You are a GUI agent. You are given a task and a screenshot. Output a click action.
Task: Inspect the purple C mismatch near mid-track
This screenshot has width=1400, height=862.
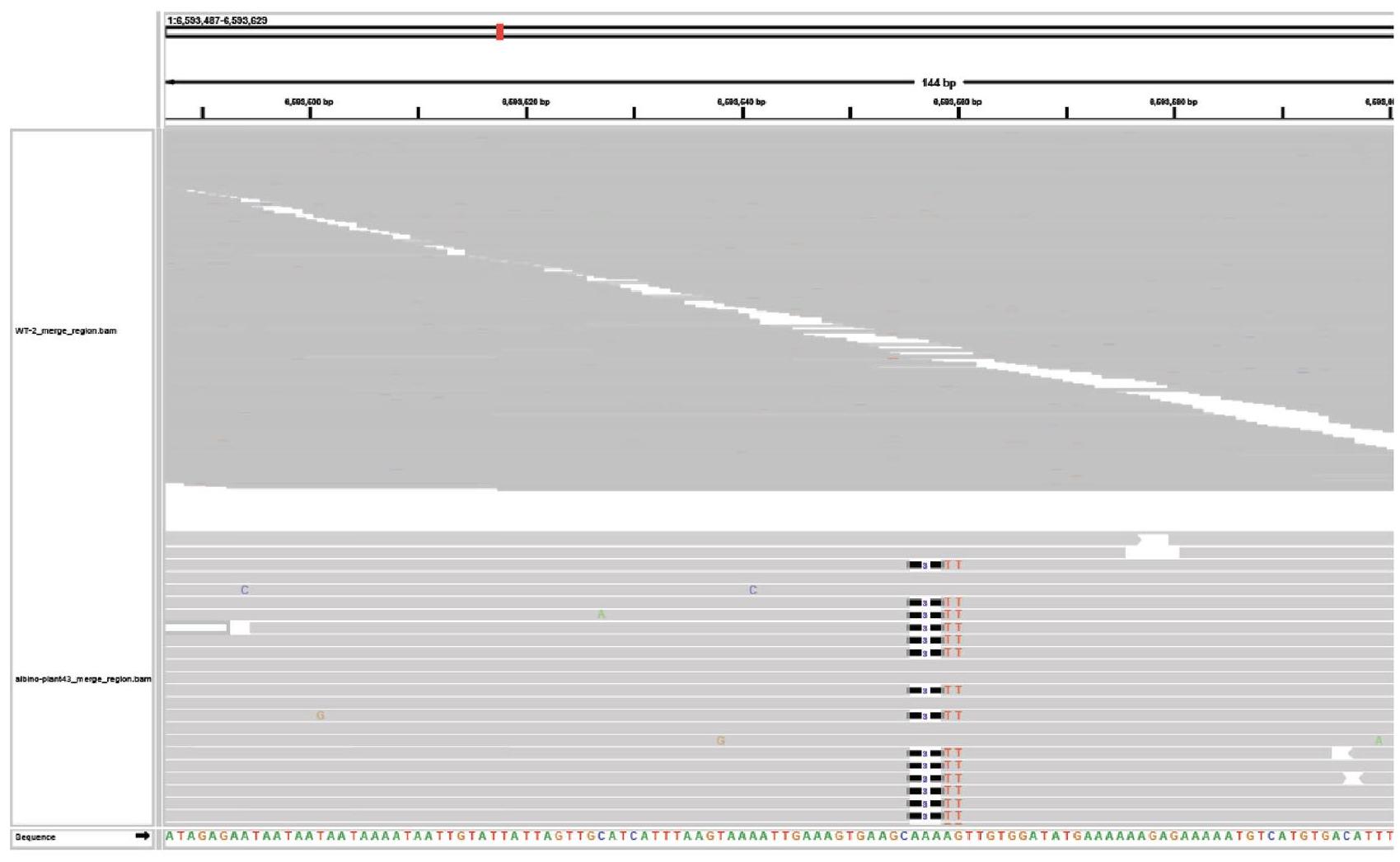[752, 590]
